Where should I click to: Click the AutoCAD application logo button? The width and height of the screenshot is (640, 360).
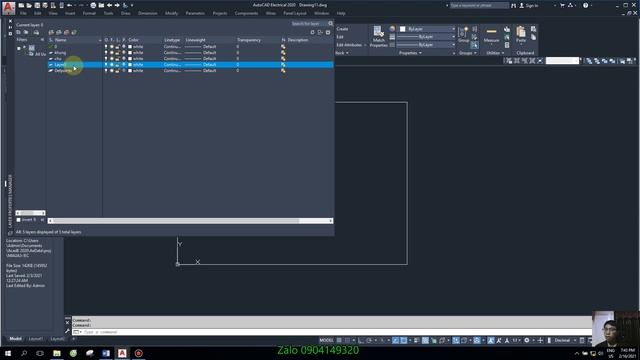tap(9, 7)
